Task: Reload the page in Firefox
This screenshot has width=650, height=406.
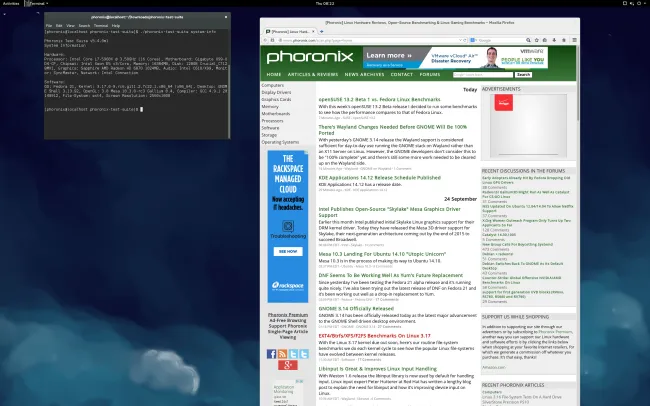Action: click(465, 40)
